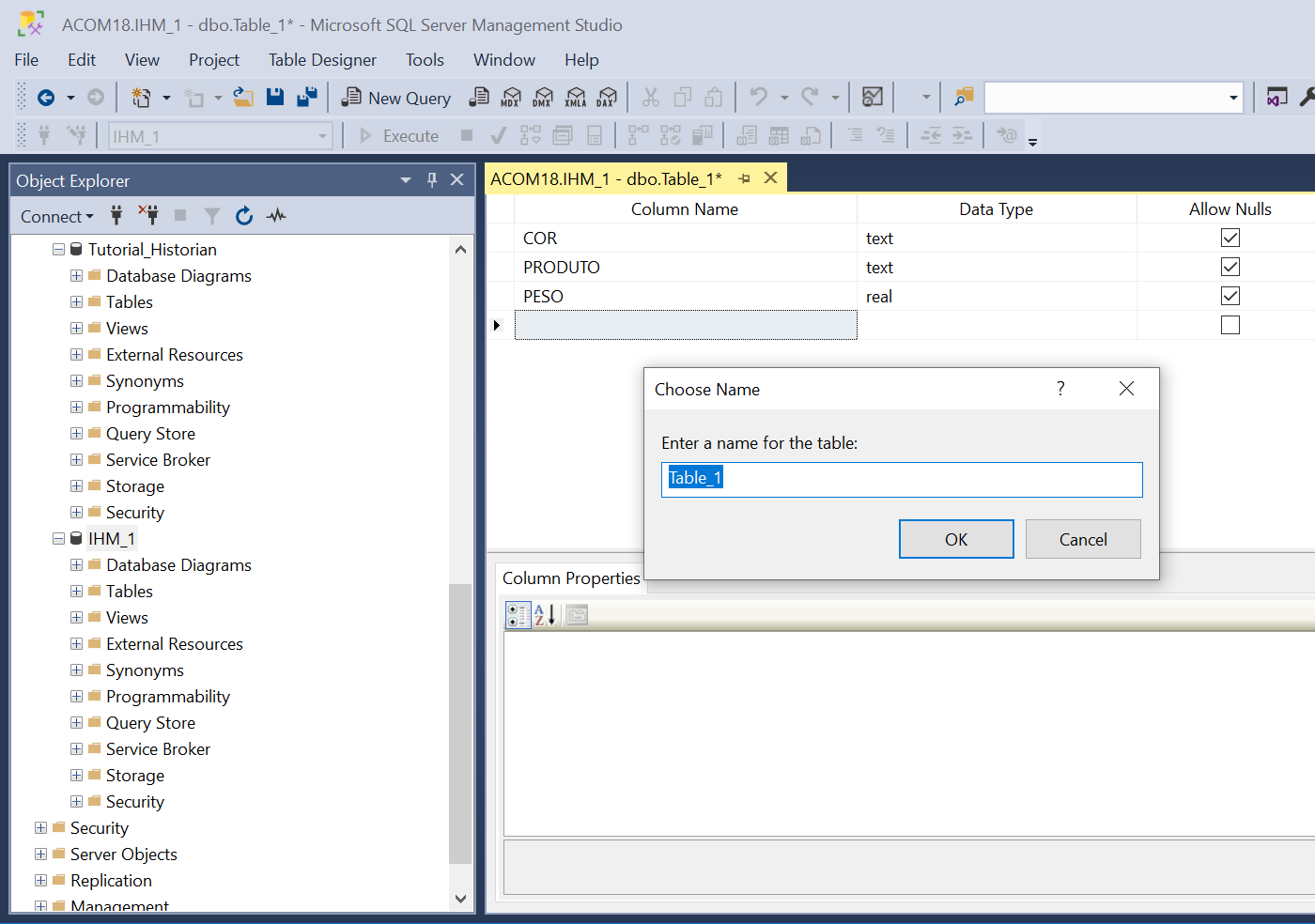The width and height of the screenshot is (1315, 924).
Task: Click the Save All icon
Action: coord(307,97)
